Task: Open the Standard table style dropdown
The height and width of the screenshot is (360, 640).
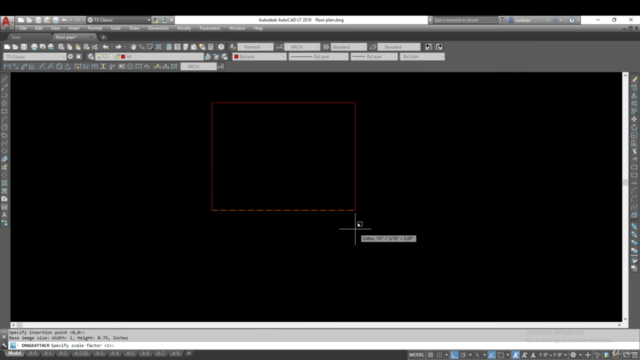Action: 349,47
